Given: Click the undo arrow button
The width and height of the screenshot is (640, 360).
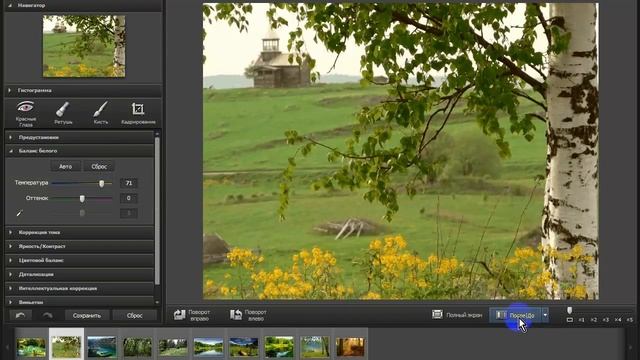Looking at the screenshot, I should tap(20, 315).
